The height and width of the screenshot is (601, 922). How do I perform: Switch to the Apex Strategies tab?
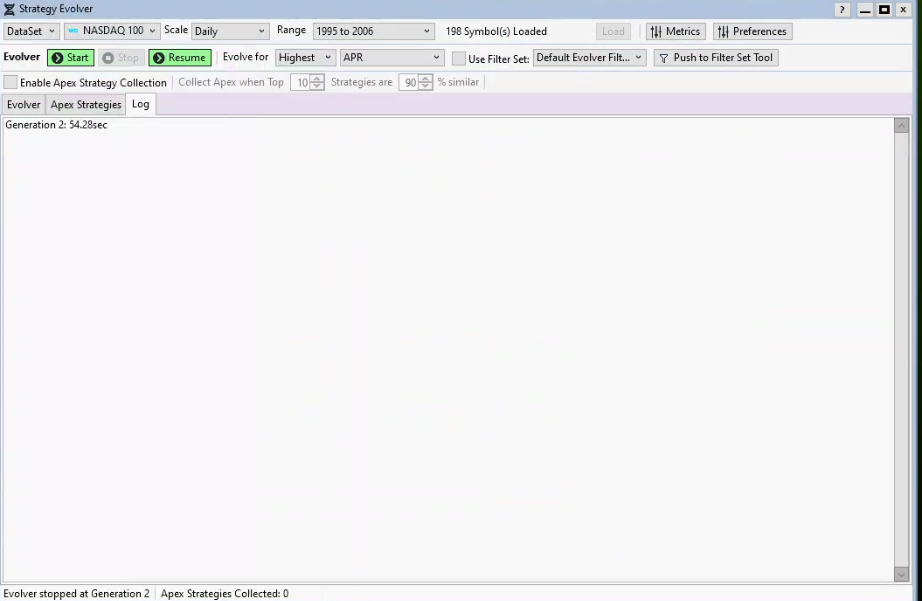86,105
